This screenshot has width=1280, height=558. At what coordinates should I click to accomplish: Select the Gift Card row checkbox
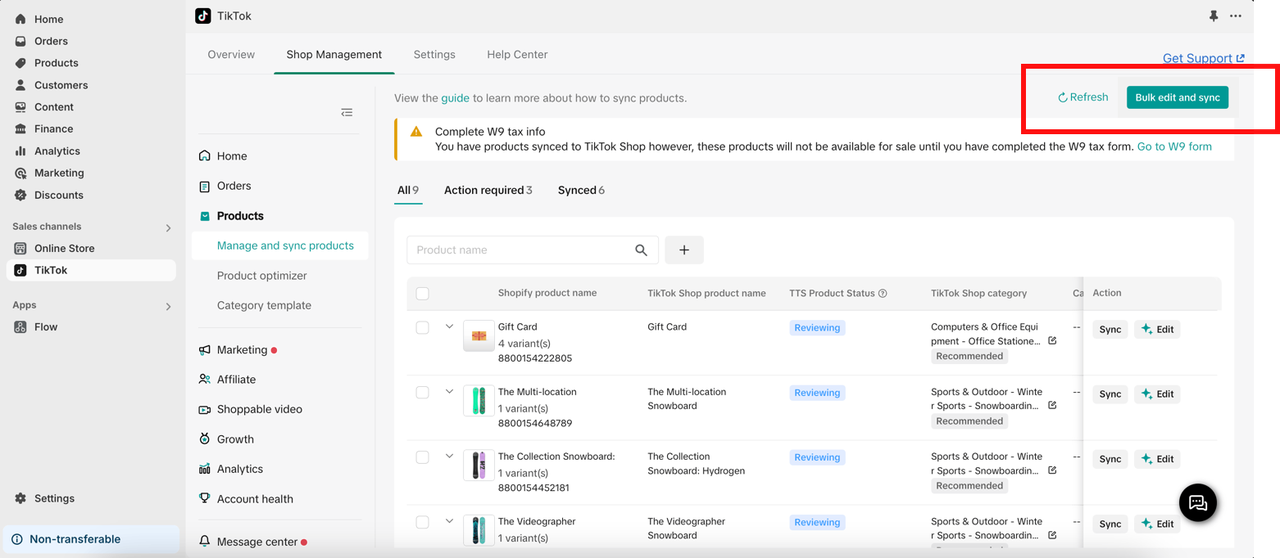coord(422,327)
